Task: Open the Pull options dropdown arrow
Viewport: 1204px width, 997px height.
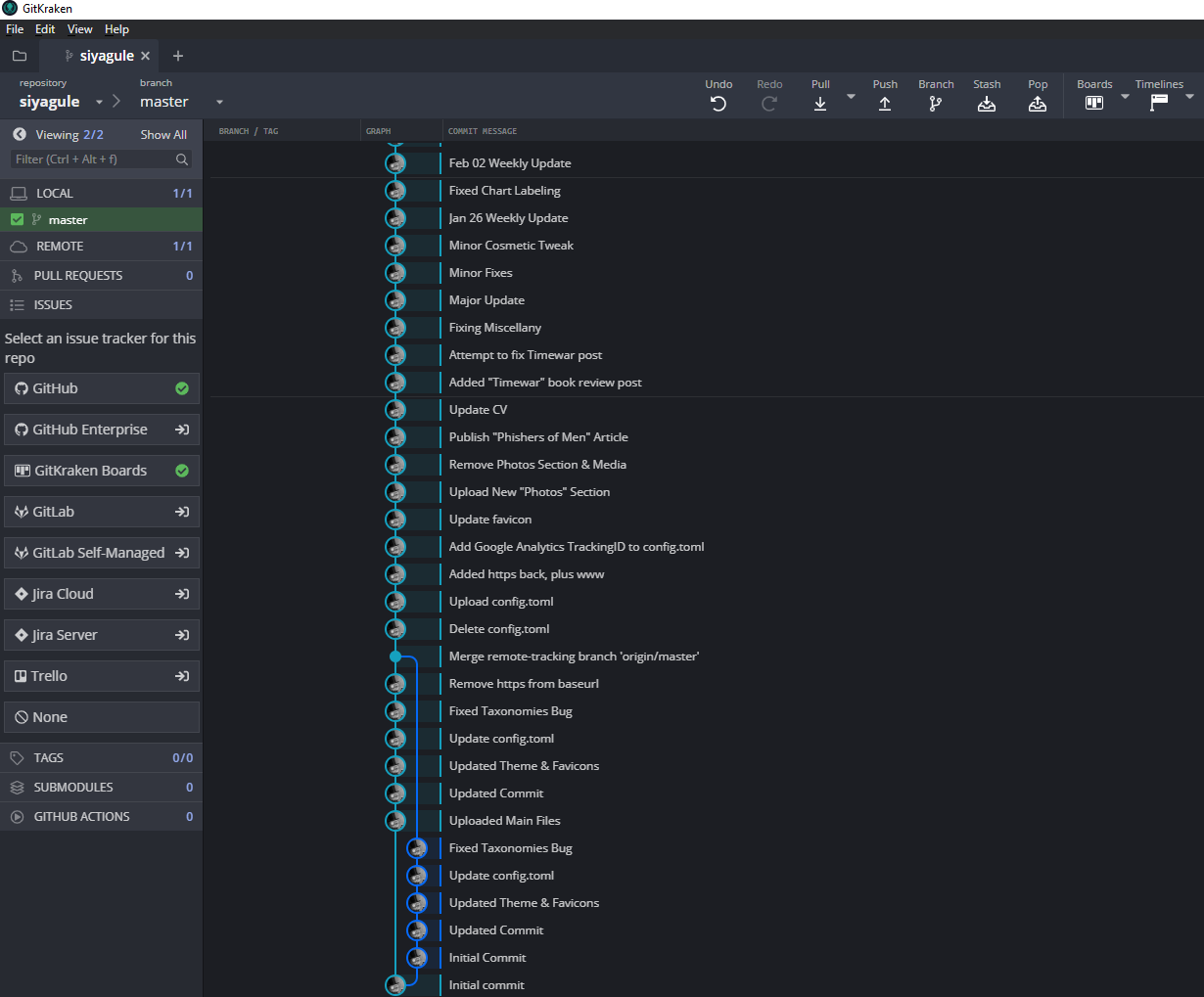Action: pyautogui.click(x=851, y=97)
